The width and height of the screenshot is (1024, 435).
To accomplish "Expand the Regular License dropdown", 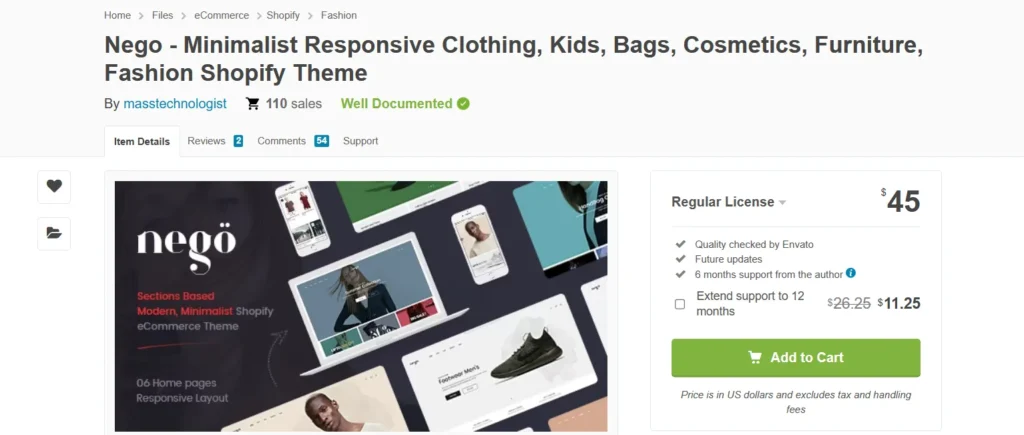I will (x=728, y=202).
